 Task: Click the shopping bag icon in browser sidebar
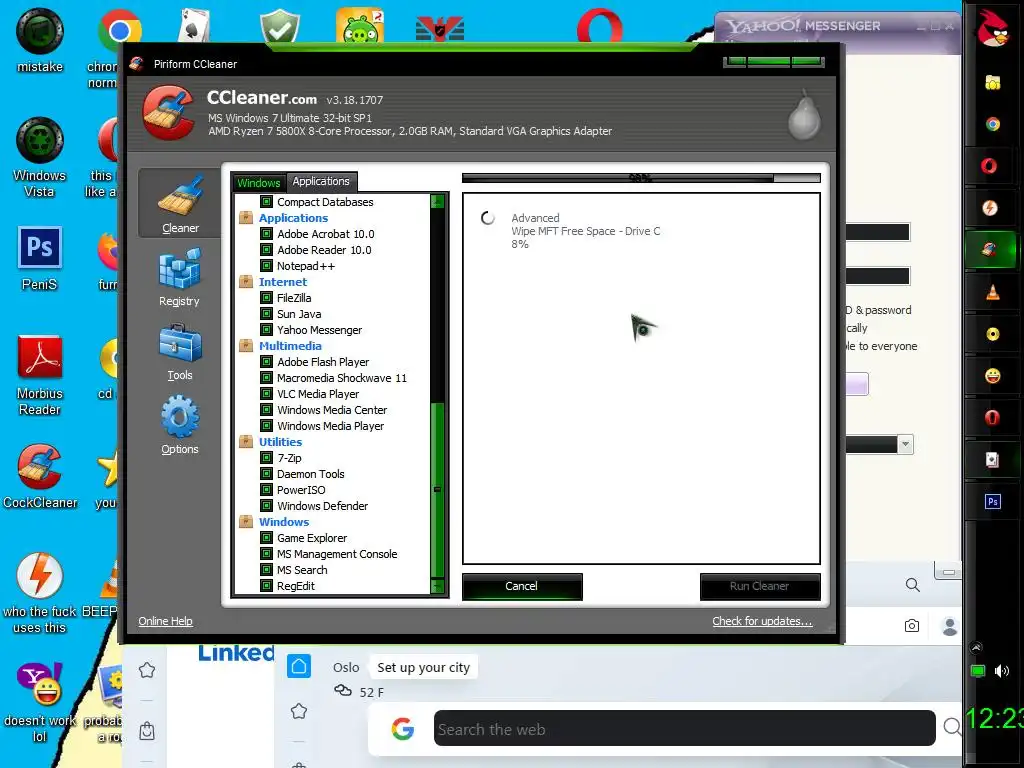coord(147,731)
